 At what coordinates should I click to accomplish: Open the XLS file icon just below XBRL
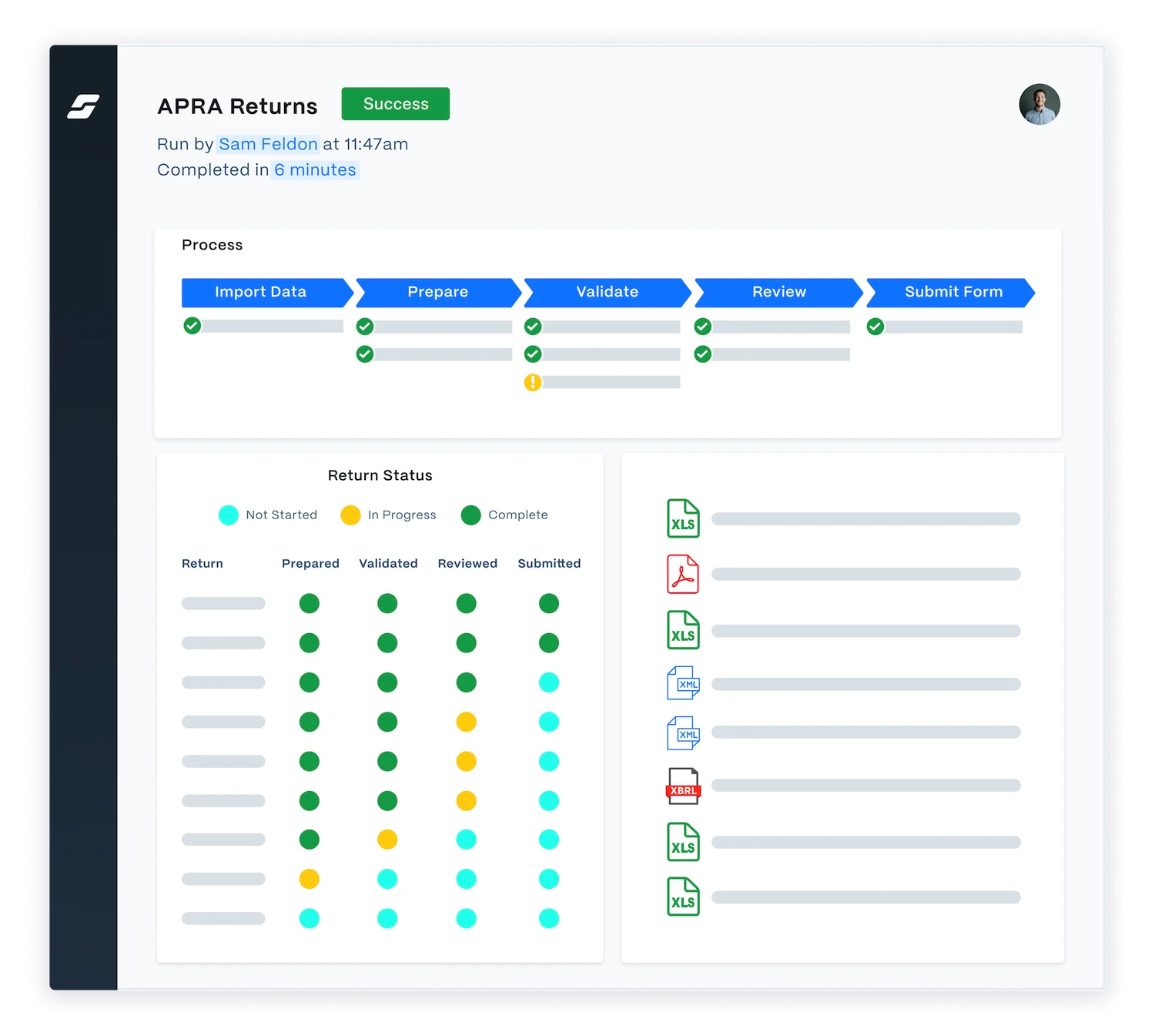tap(683, 842)
